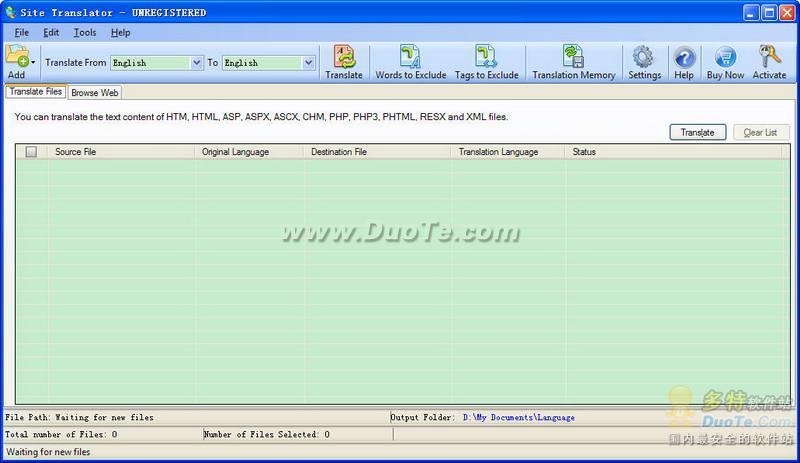Expand the Translate From language dropdown
This screenshot has width=800, height=463.
(196, 63)
